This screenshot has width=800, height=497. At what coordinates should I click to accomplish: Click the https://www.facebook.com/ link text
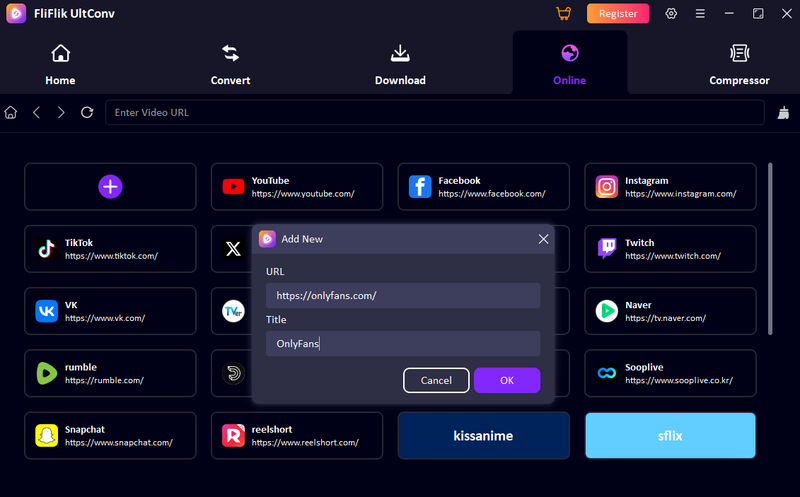[x=492, y=194]
